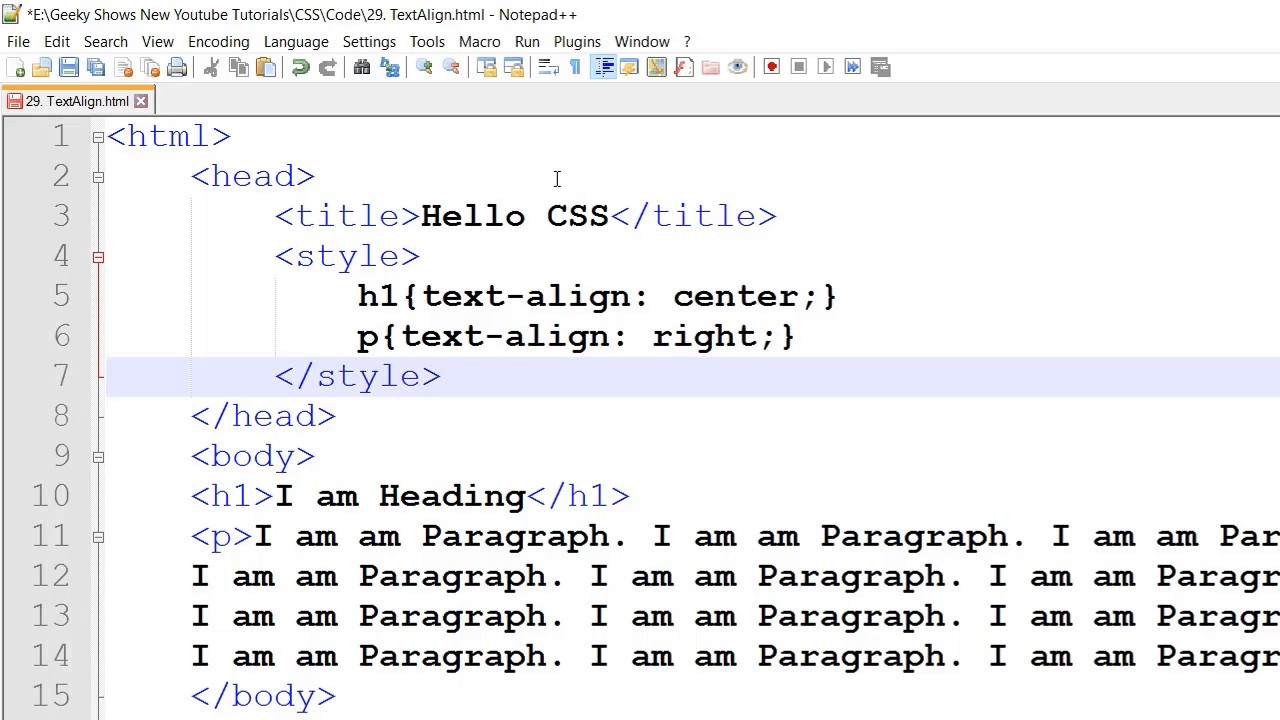Open the Plugins menu
The height and width of the screenshot is (720, 1280).
(577, 42)
